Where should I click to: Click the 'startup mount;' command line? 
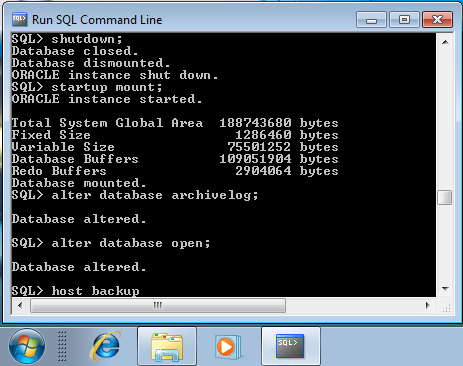pos(87,87)
